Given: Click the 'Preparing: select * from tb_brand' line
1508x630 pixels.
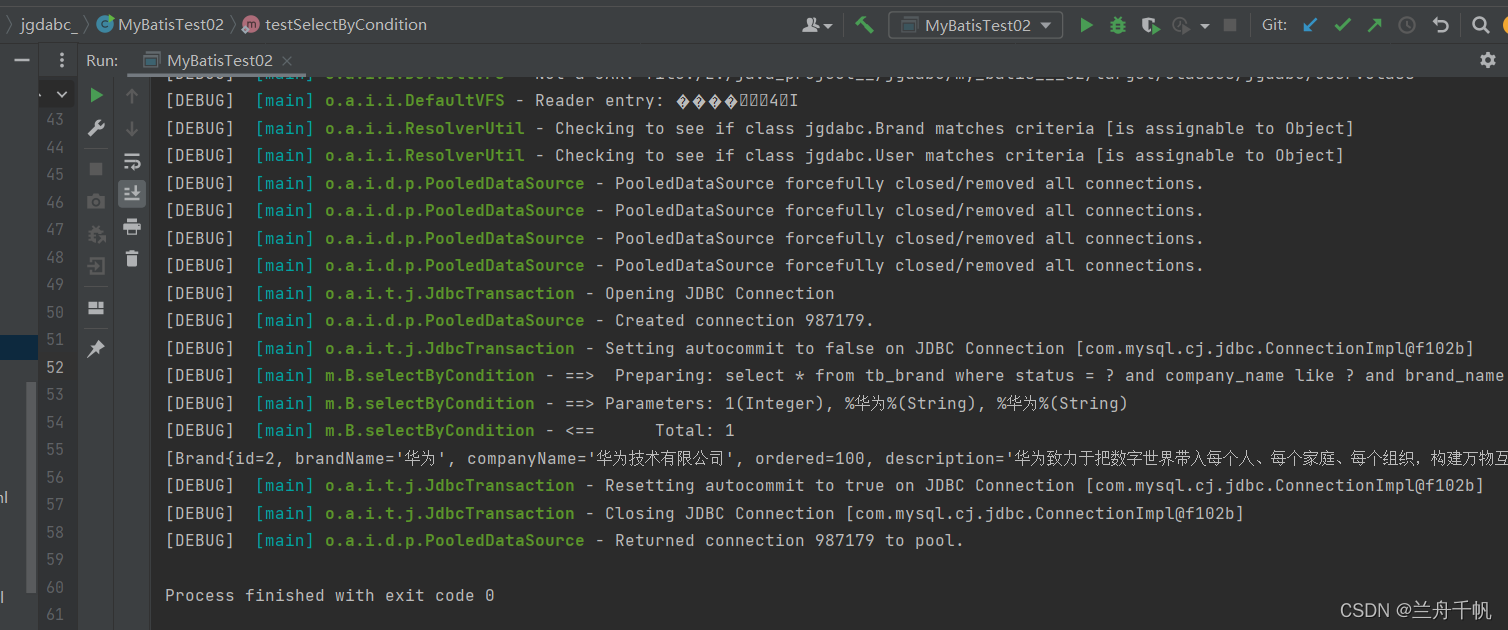Looking at the screenshot, I should tap(836, 375).
